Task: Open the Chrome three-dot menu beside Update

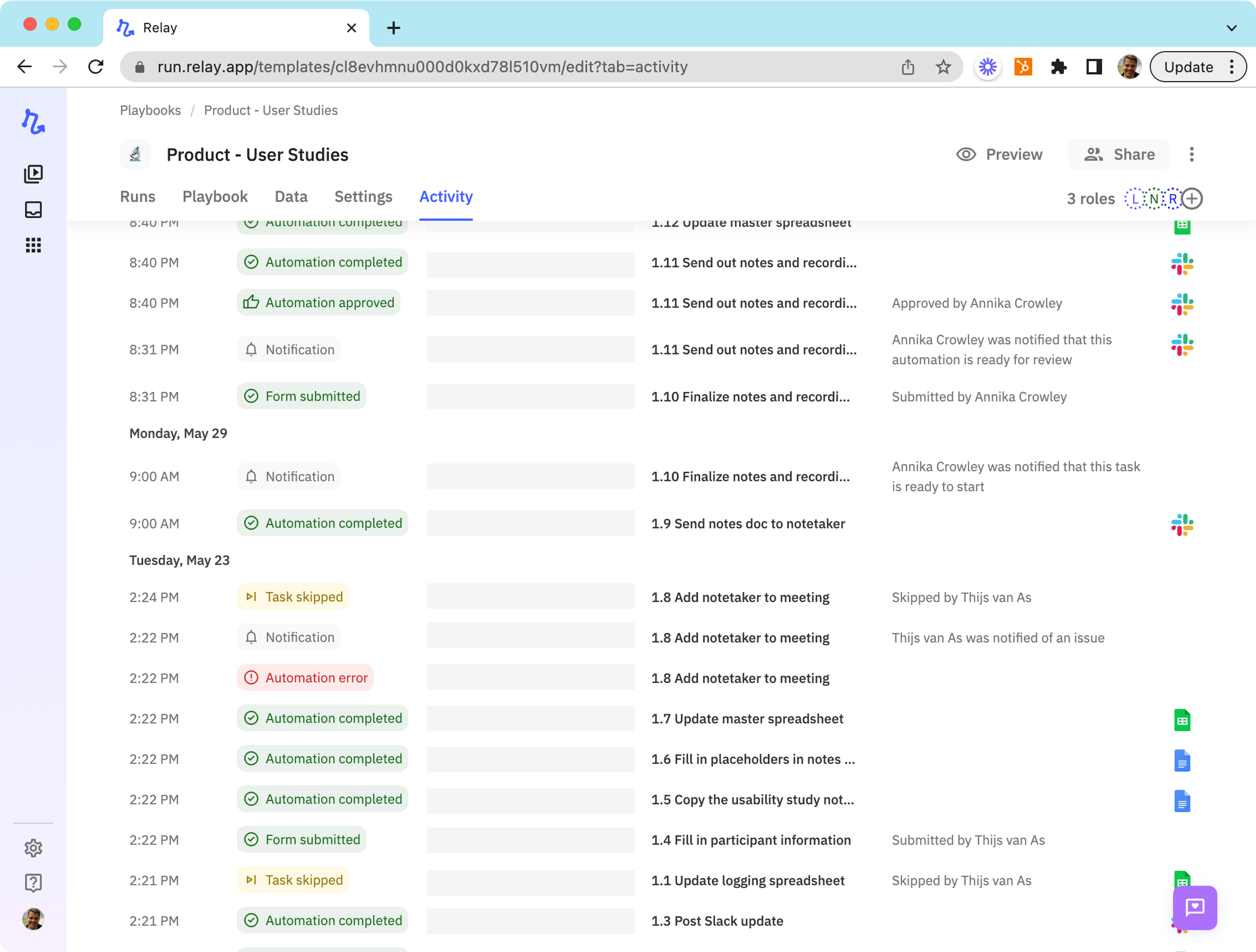Action: (x=1231, y=67)
